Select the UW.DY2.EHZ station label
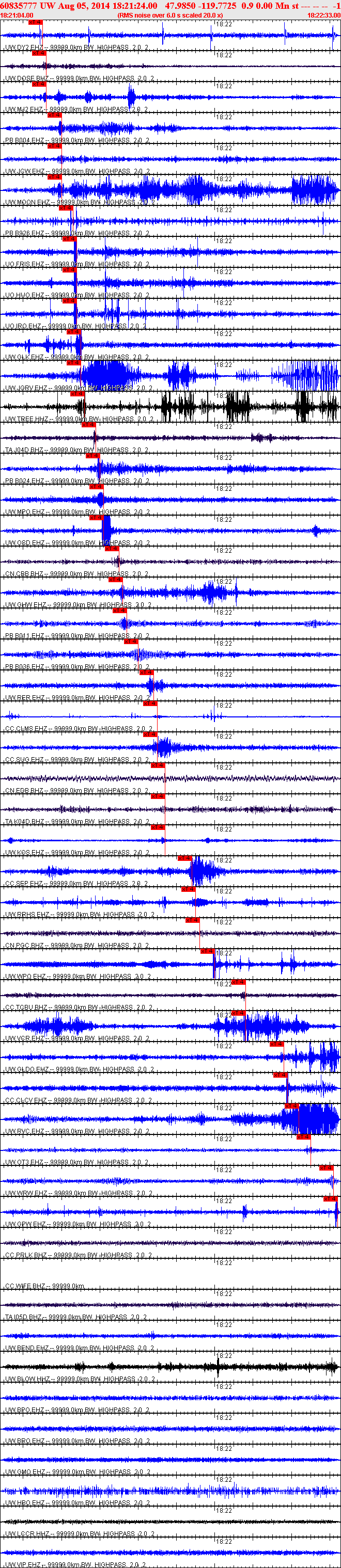341x1568 pixels. pos(24,47)
